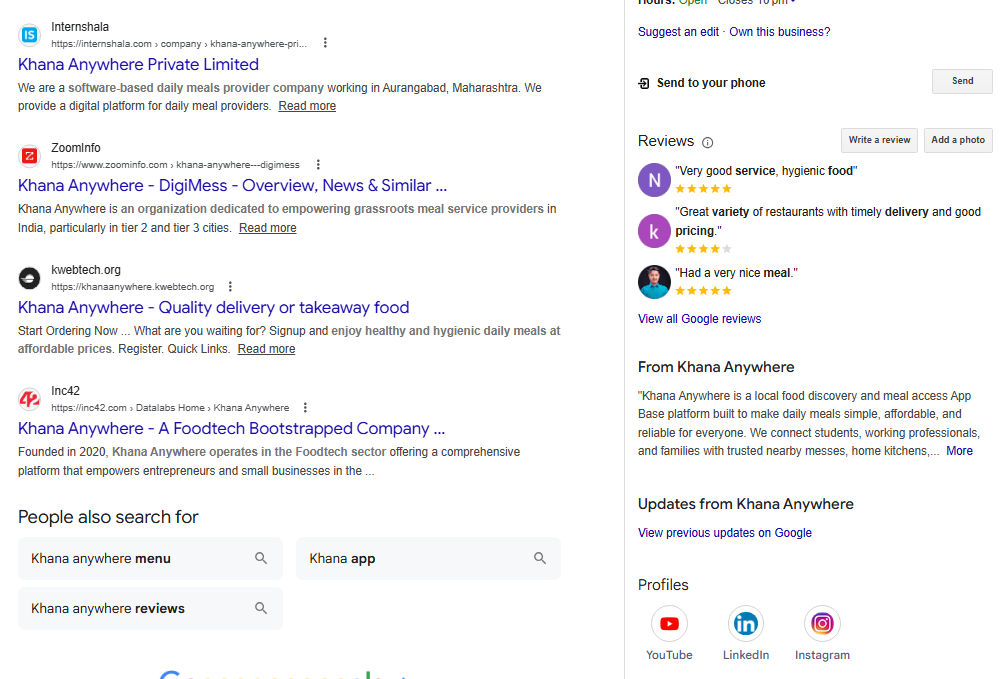Image resolution: width=1005 pixels, height=679 pixels.
Task: Open three-dot menu for kwebtech.org result
Action: [x=230, y=287]
